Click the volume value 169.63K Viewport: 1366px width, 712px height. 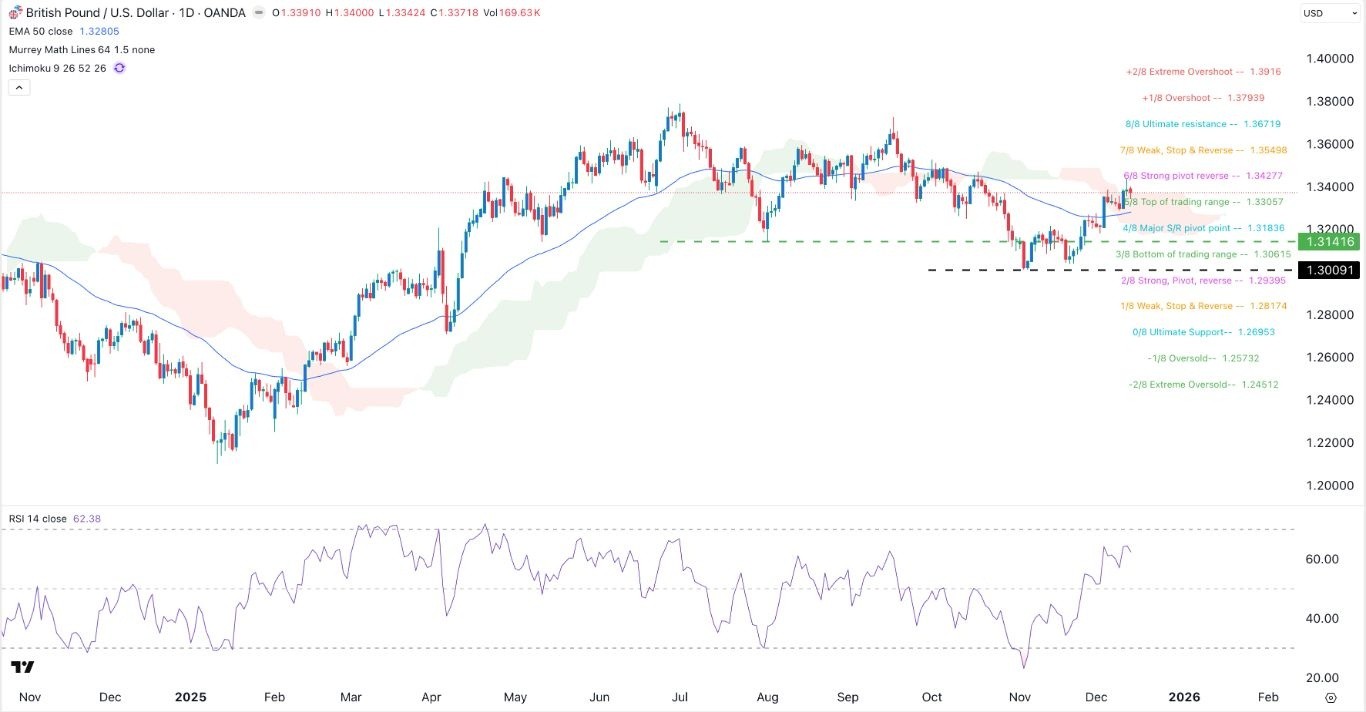click(x=519, y=14)
